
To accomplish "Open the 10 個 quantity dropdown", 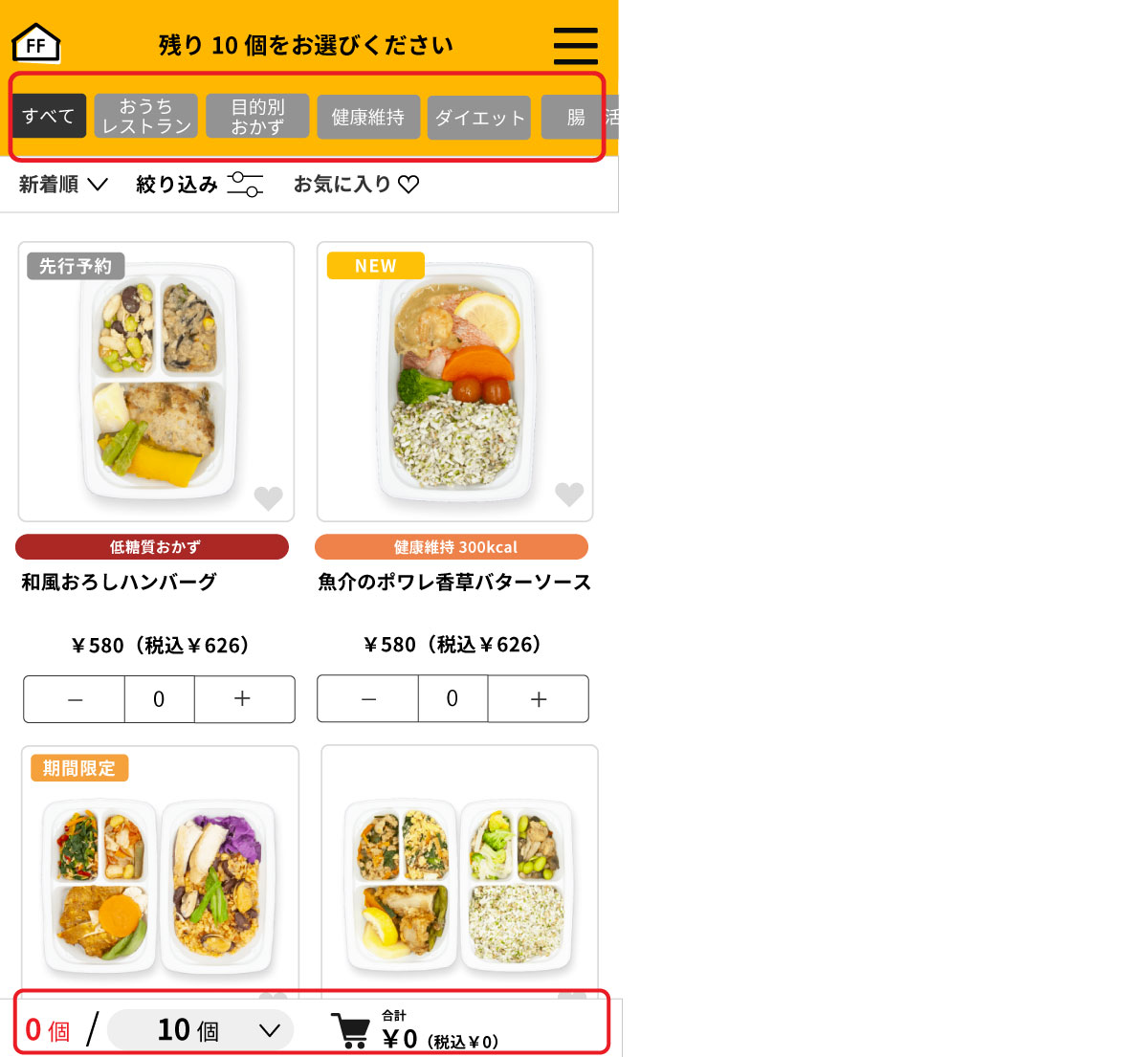I will click(x=200, y=1030).
